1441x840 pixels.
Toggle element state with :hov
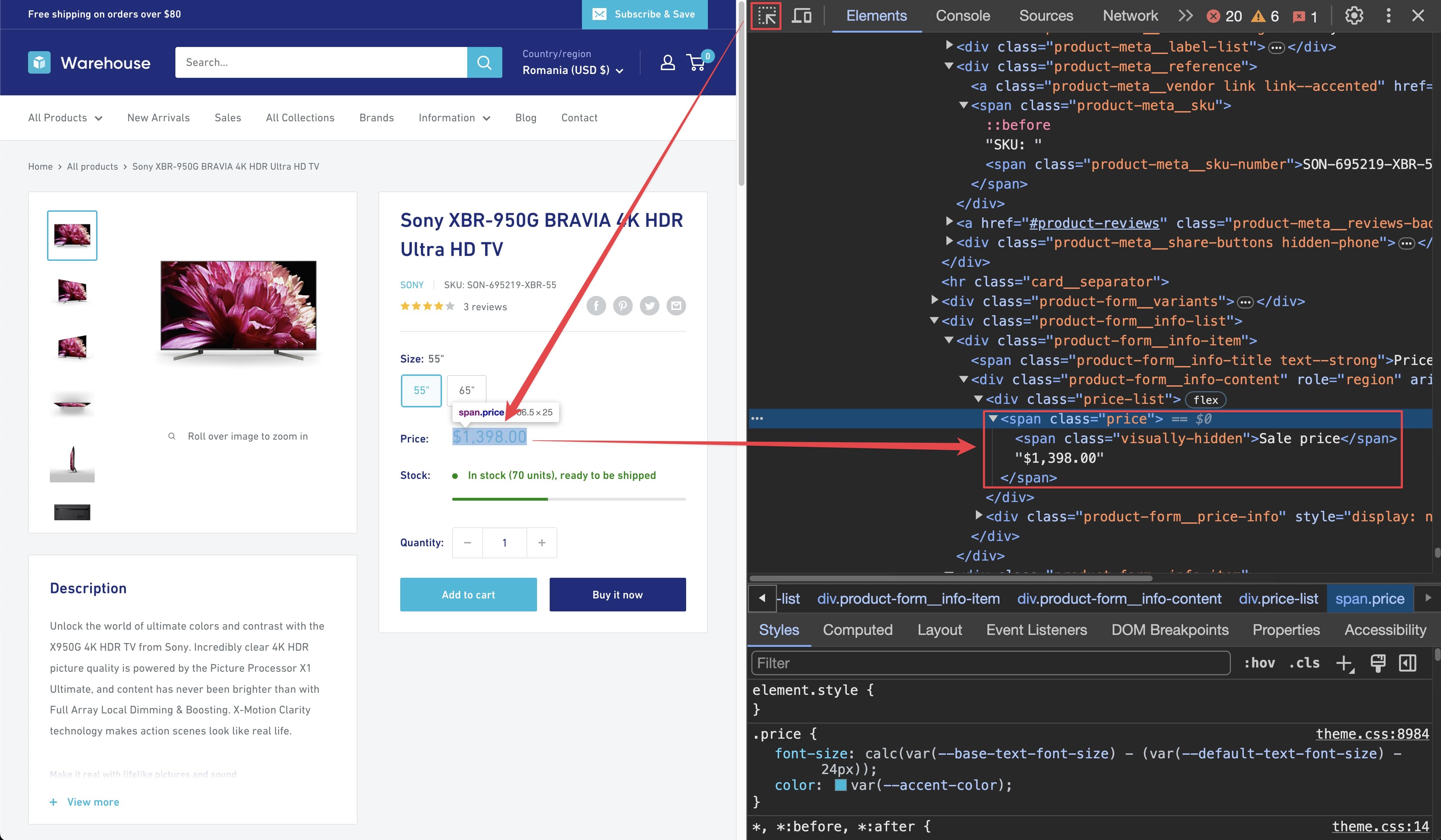click(1260, 663)
